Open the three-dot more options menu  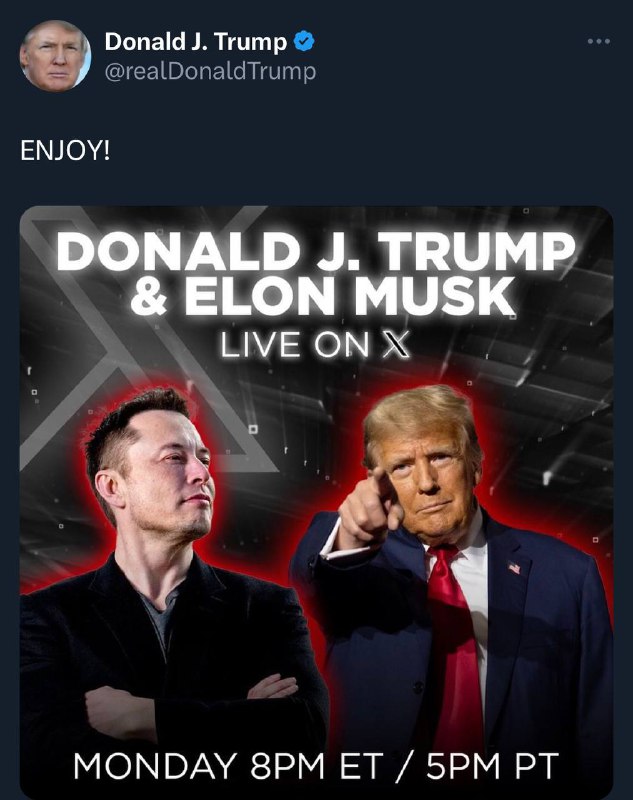[598, 41]
